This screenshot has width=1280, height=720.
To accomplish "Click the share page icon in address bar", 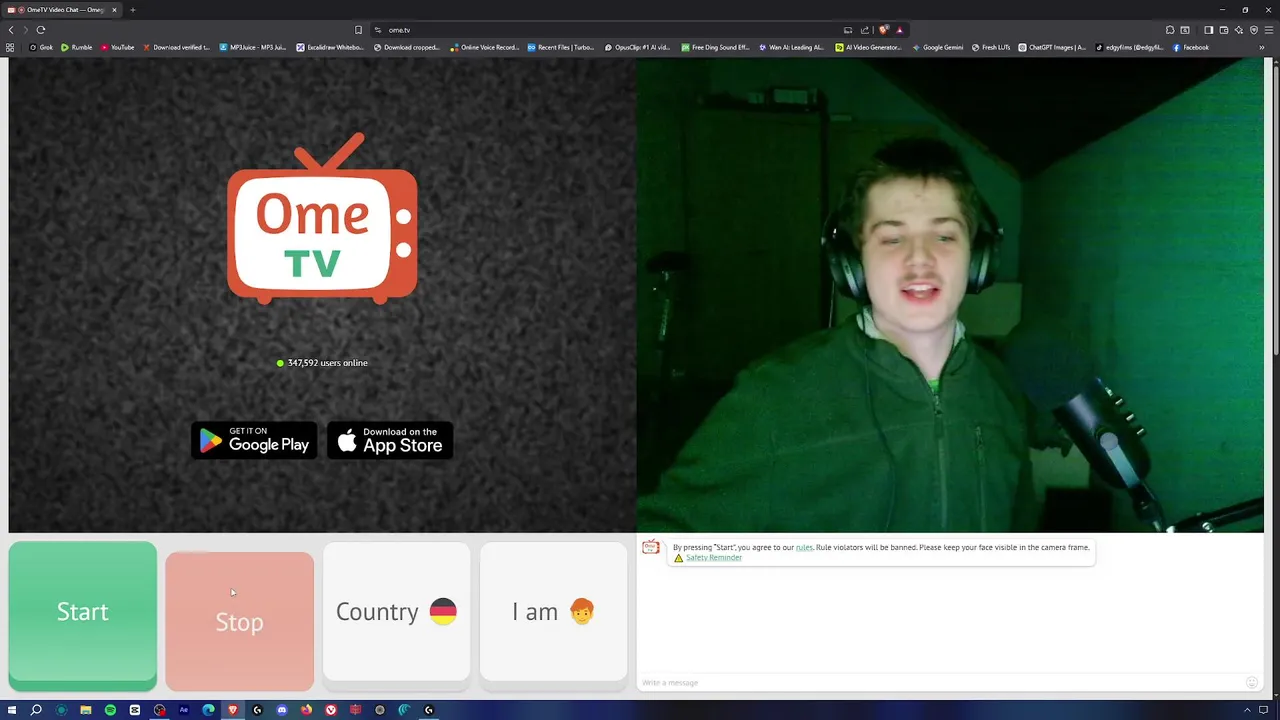I will (x=865, y=30).
